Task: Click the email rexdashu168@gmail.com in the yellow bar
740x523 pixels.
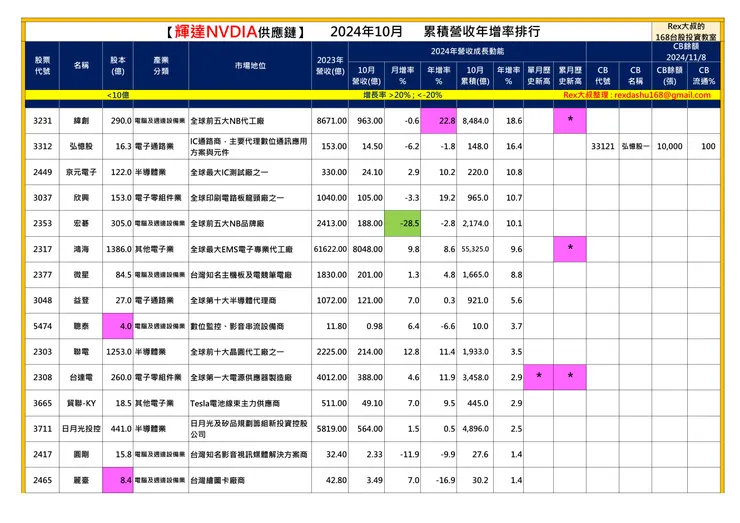Action: [663, 95]
